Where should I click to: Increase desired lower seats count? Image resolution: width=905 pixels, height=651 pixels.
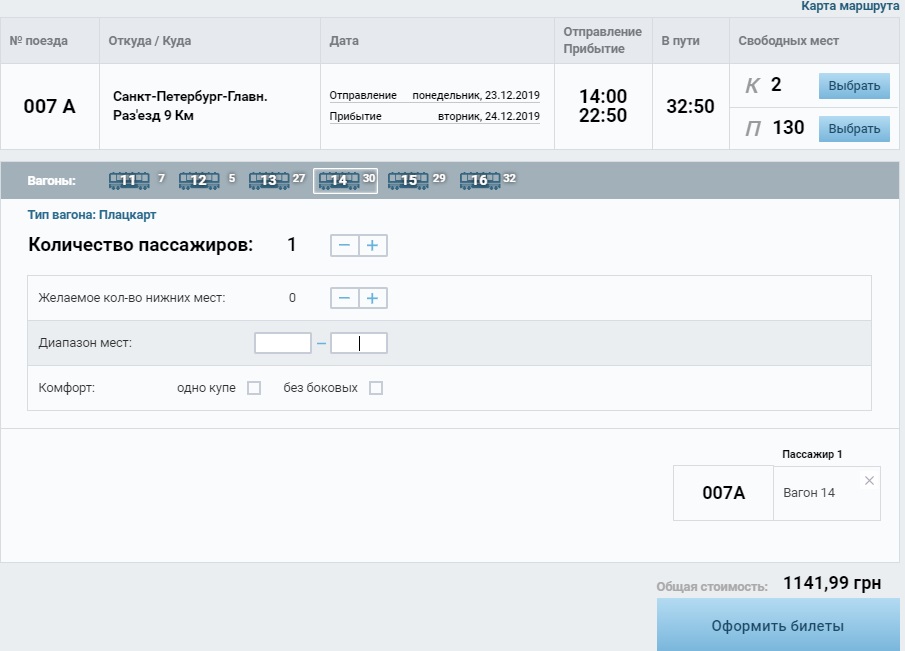point(373,298)
